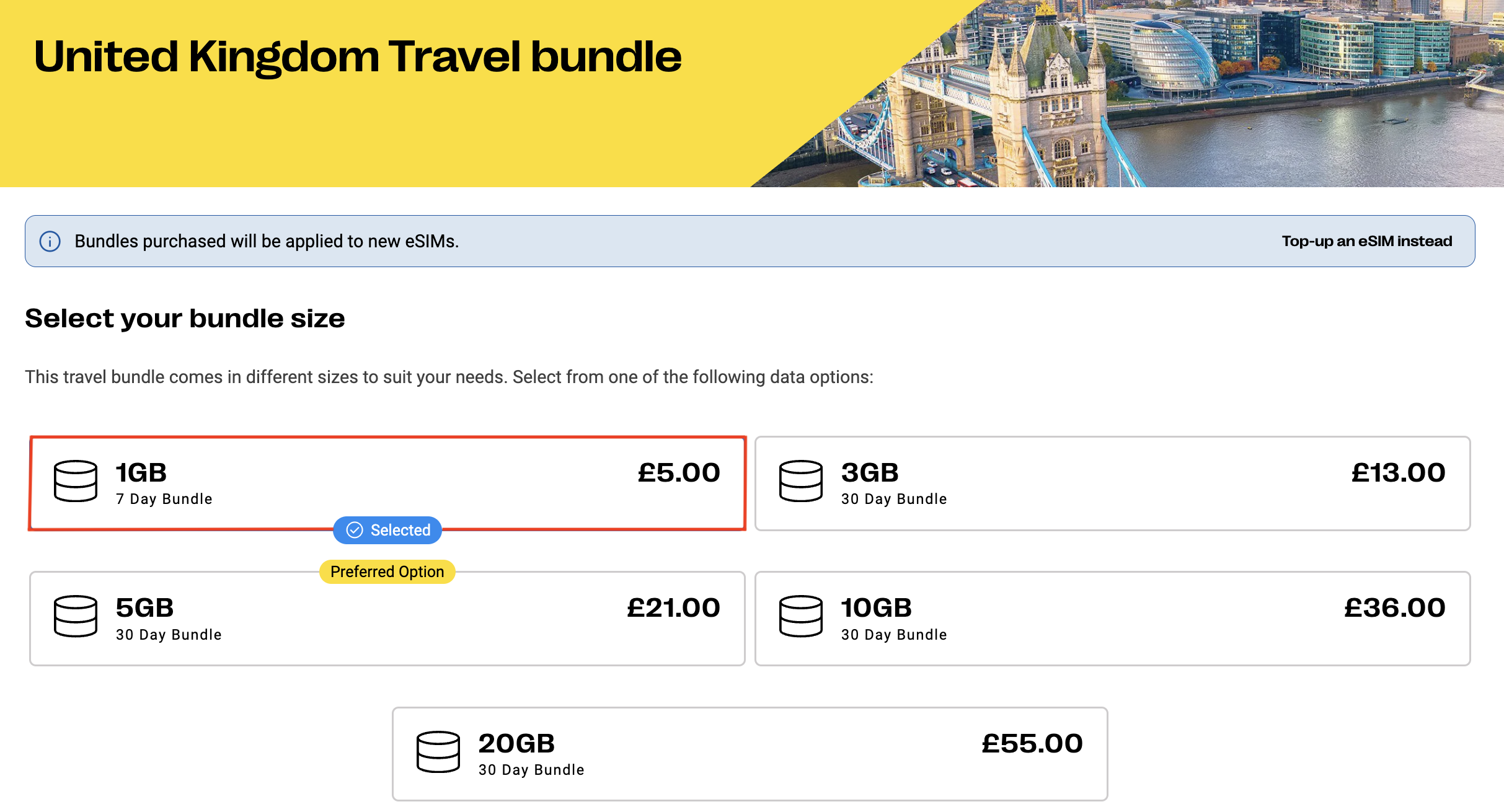
Task: Click the info circle icon in the banner
Action: (x=50, y=241)
